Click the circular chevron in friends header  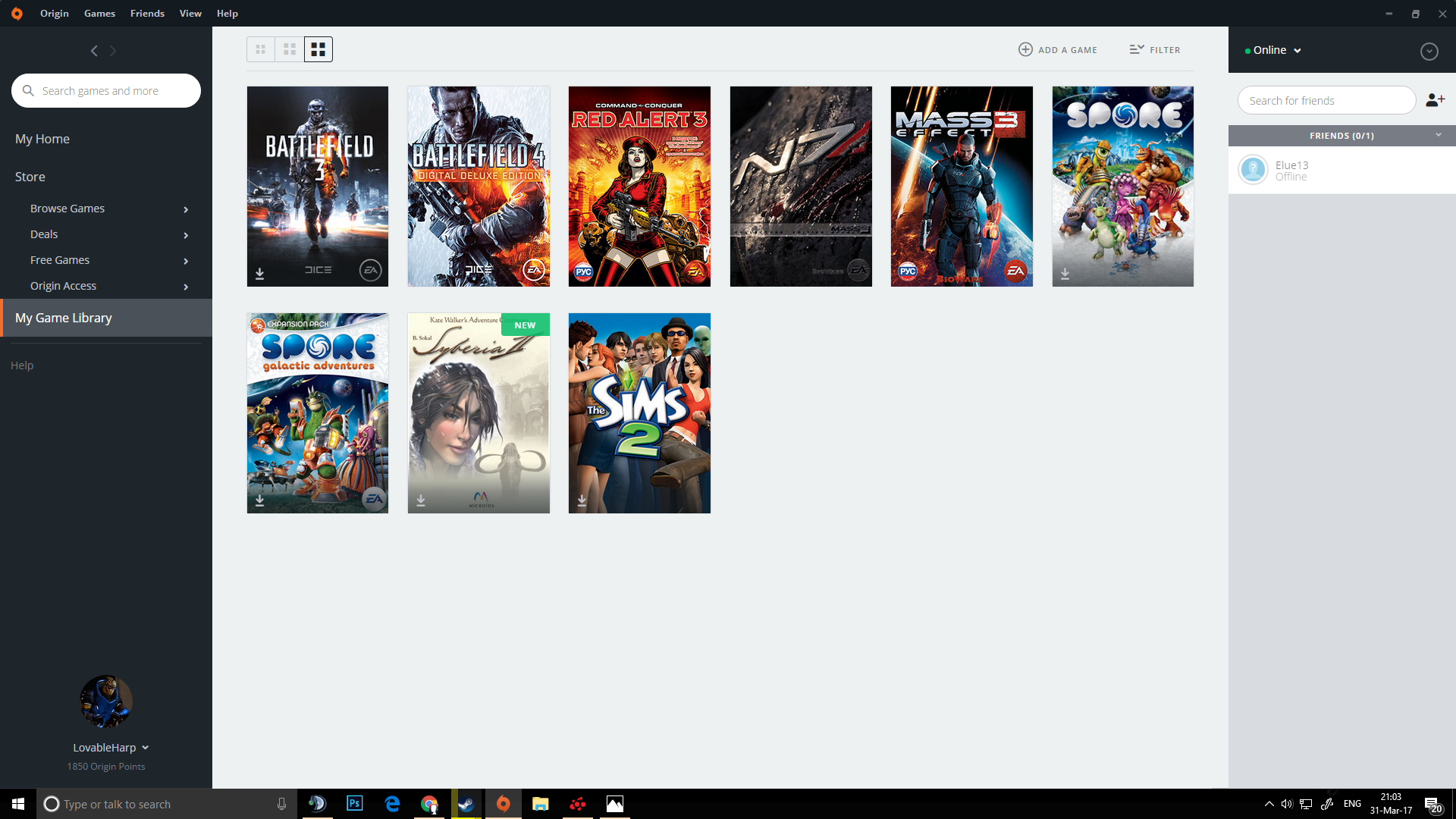[1429, 51]
